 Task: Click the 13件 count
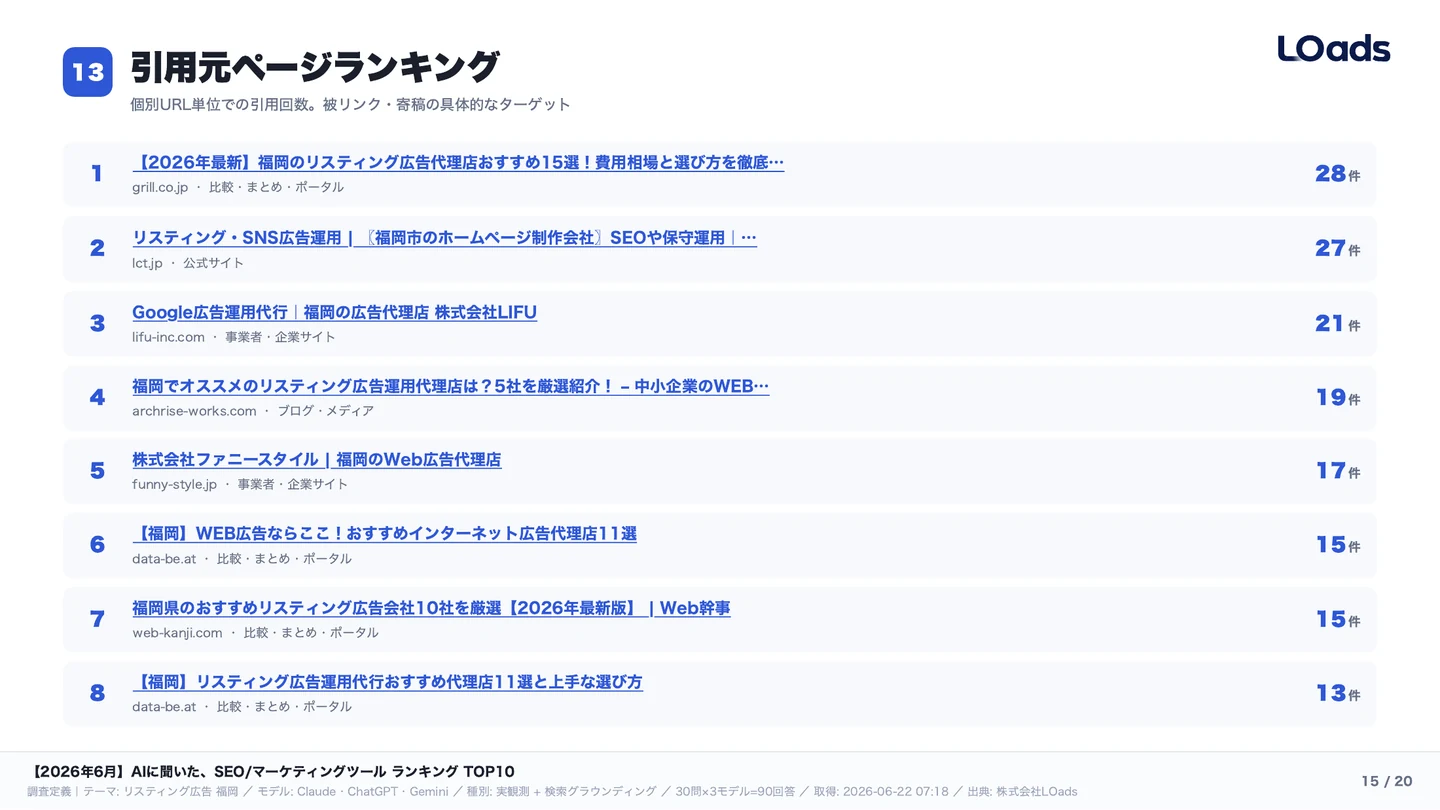pyautogui.click(x=1337, y=693)
